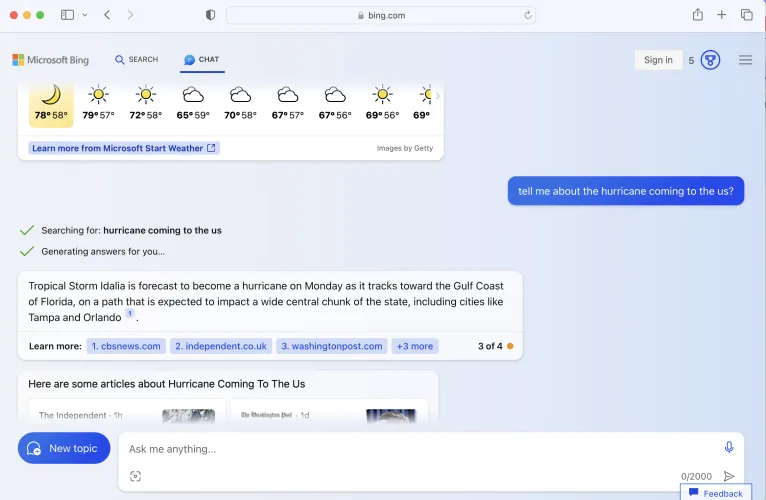Click the send message arrow icon
This screenshot has width=766, height=500.
729,477
